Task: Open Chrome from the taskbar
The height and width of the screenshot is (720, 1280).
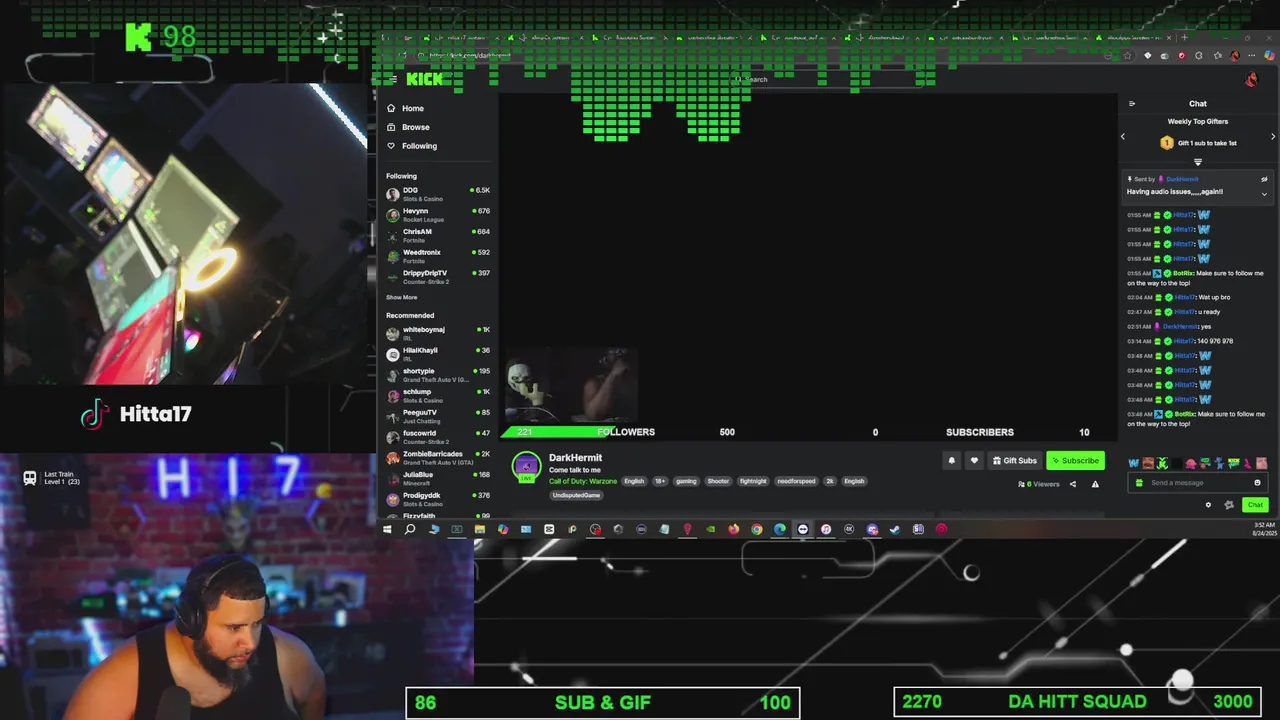Action: 757,529
